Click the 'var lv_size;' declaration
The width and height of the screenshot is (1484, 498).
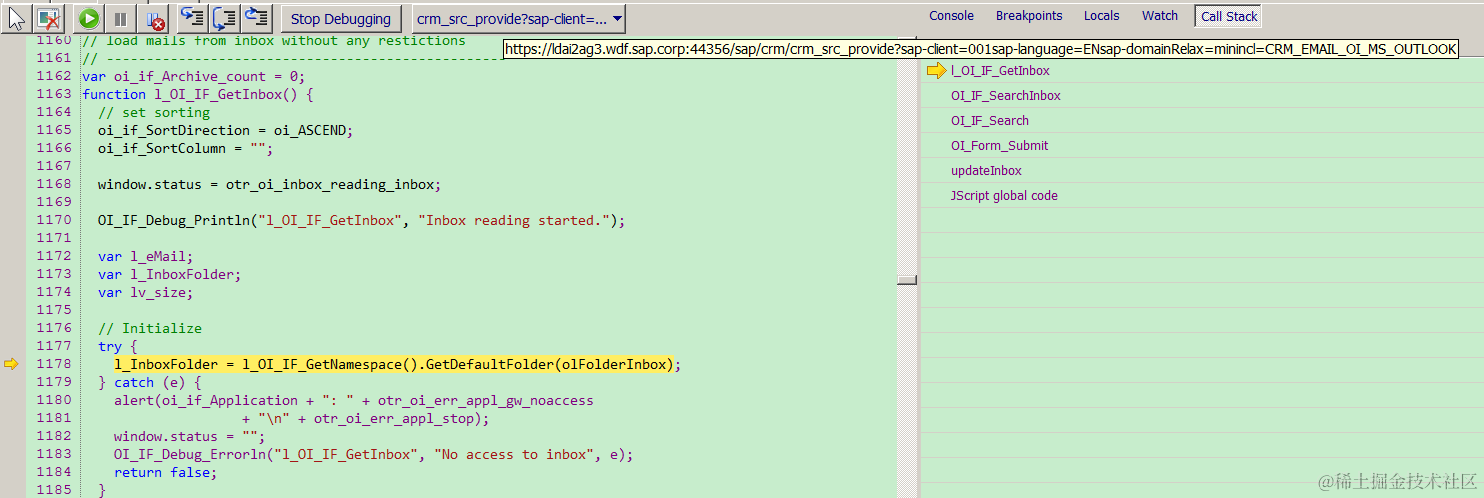pos(145,292)
